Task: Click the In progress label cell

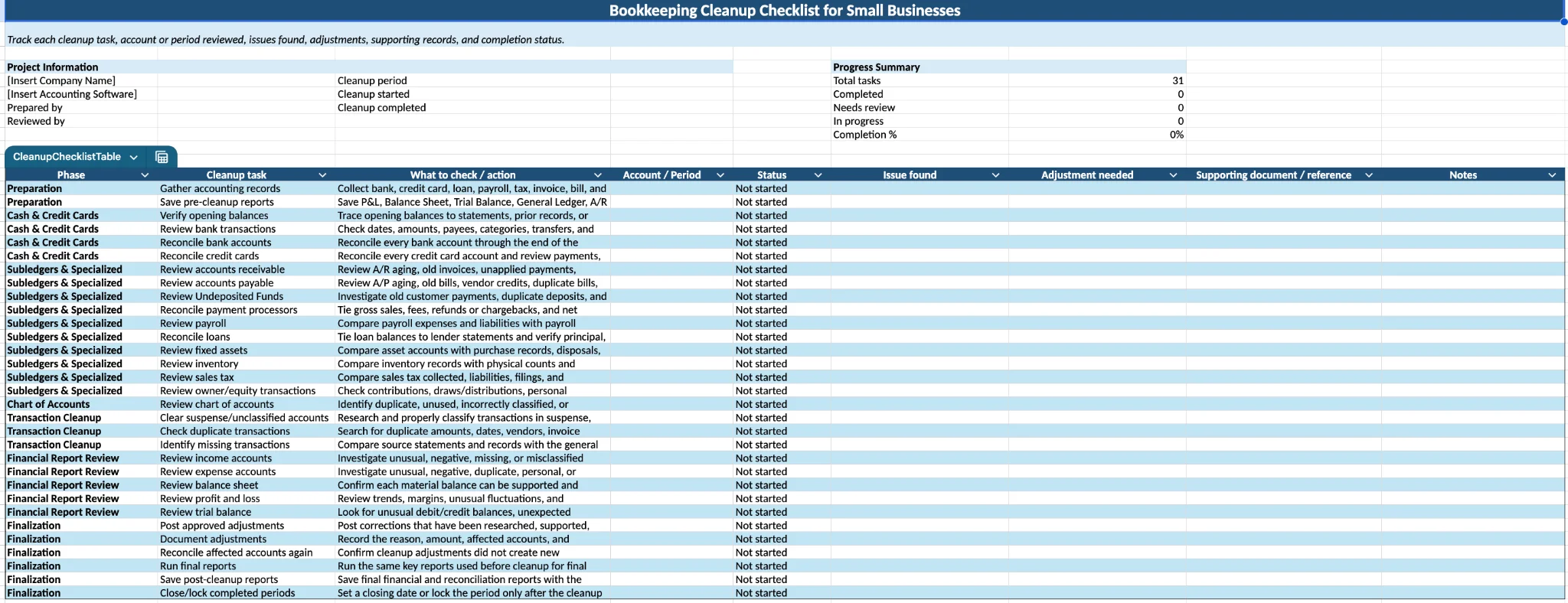Action: pyautogui.click(x=920, y=121)
